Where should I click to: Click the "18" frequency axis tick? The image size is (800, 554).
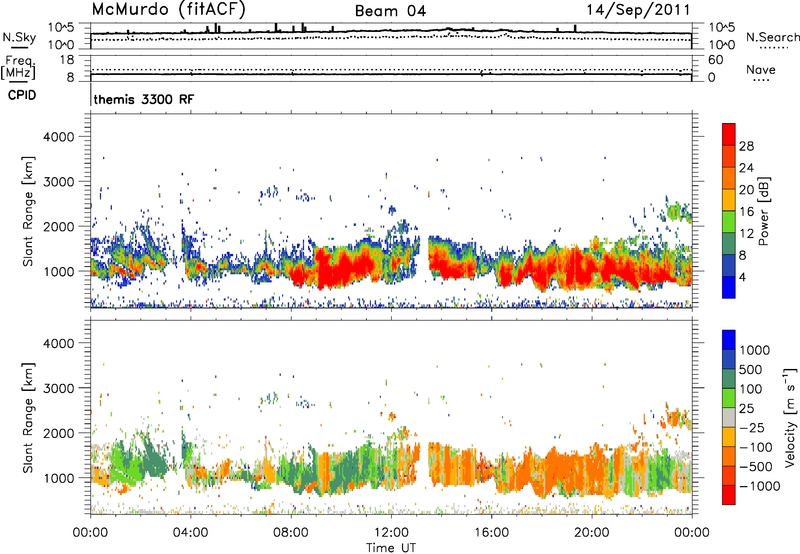67,60
